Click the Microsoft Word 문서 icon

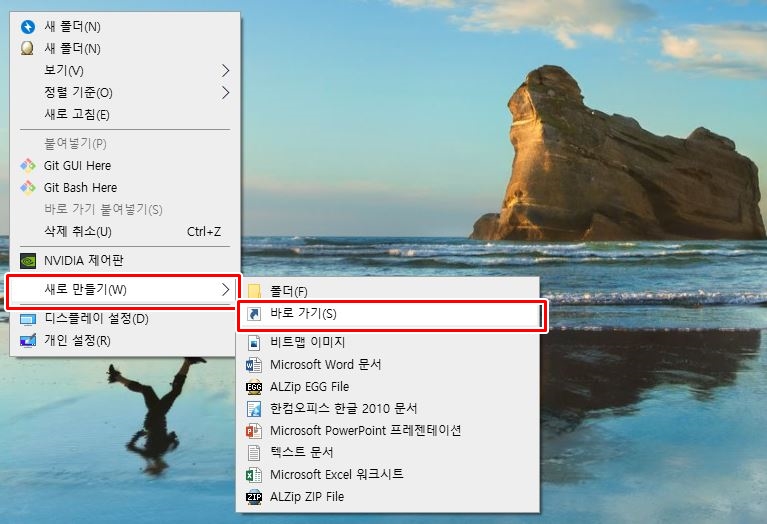coord(254,365)
